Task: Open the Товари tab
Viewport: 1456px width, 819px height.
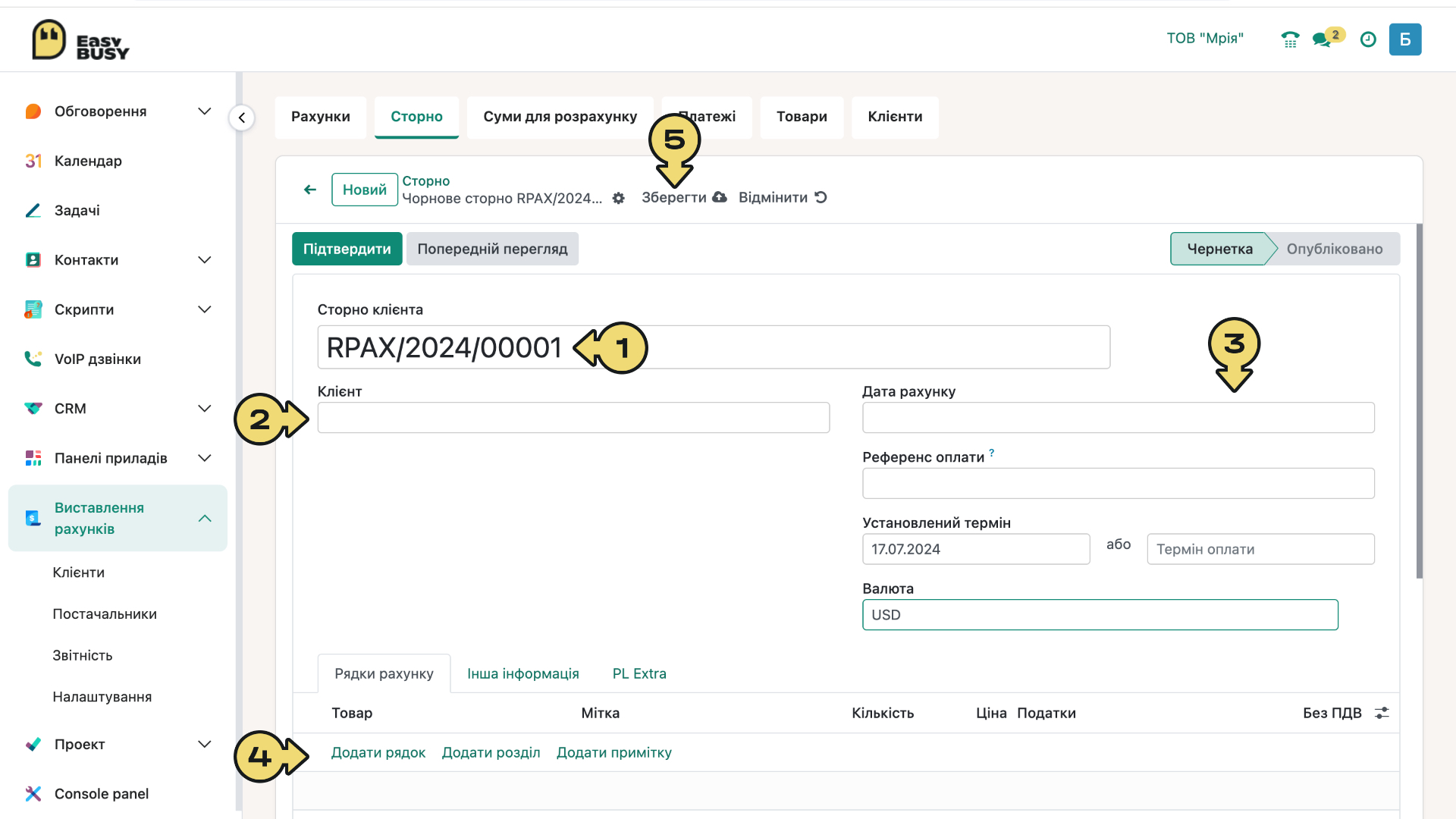Action: click(x=802, y=117)
